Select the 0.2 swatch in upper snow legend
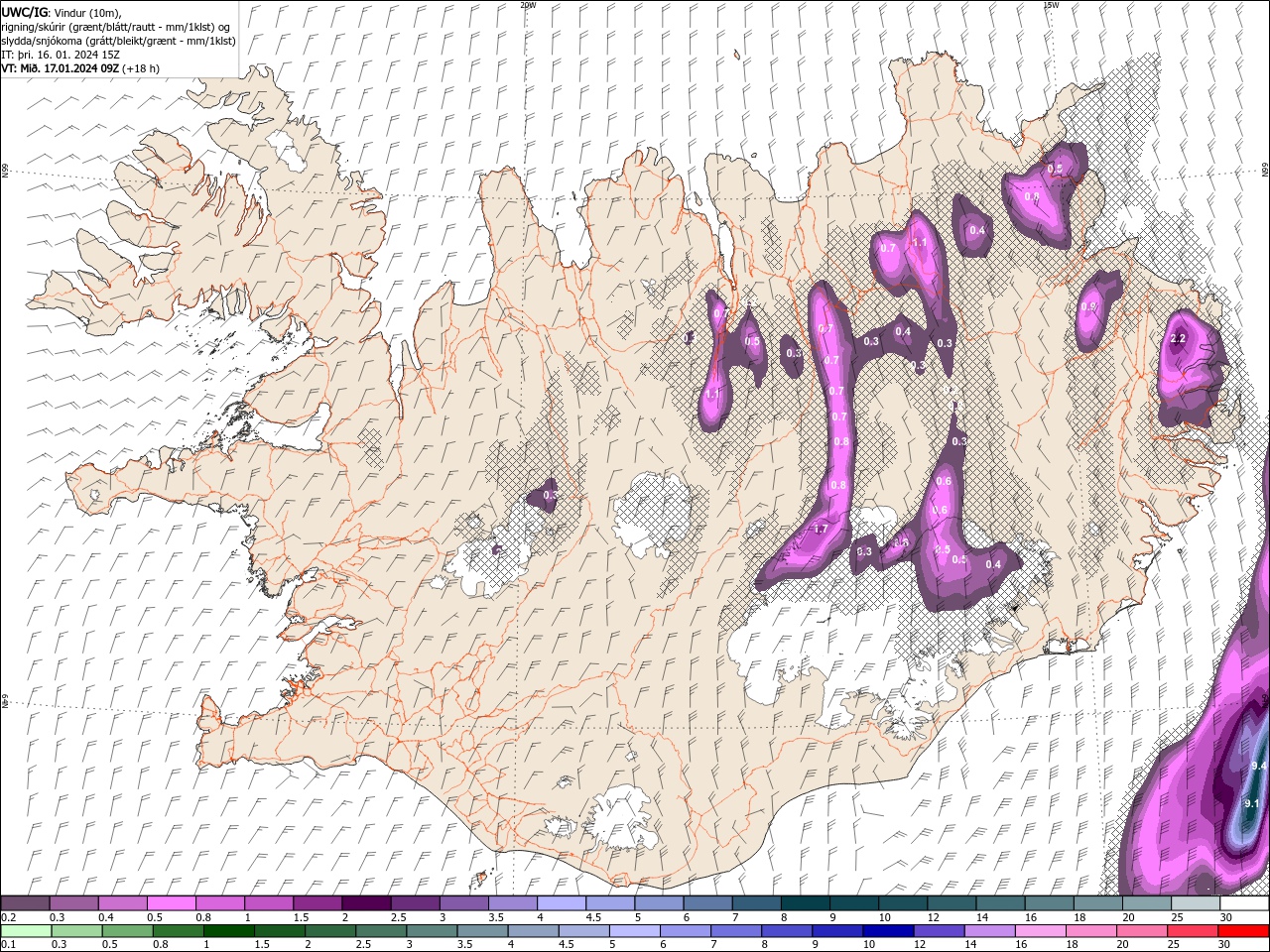Image resolution: width=1270 pixels, height=952 pixels. tap(25, 903)
